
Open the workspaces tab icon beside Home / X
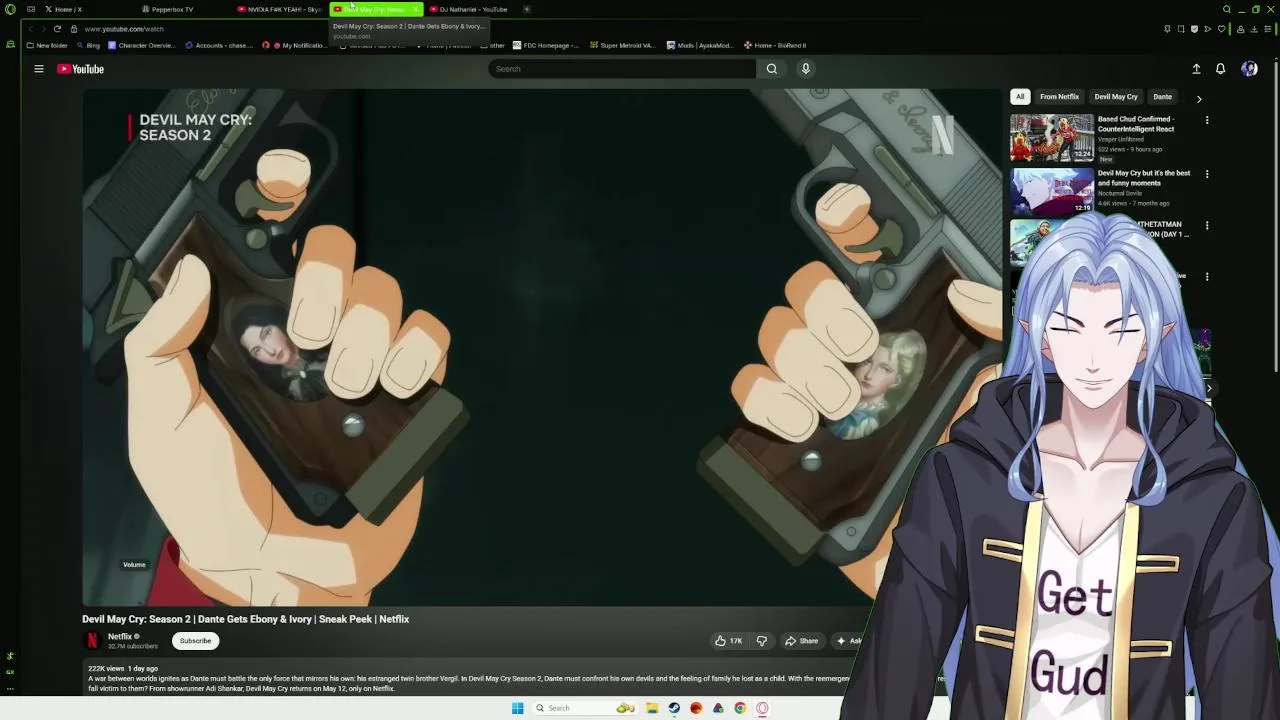click(x=31, y=9)
